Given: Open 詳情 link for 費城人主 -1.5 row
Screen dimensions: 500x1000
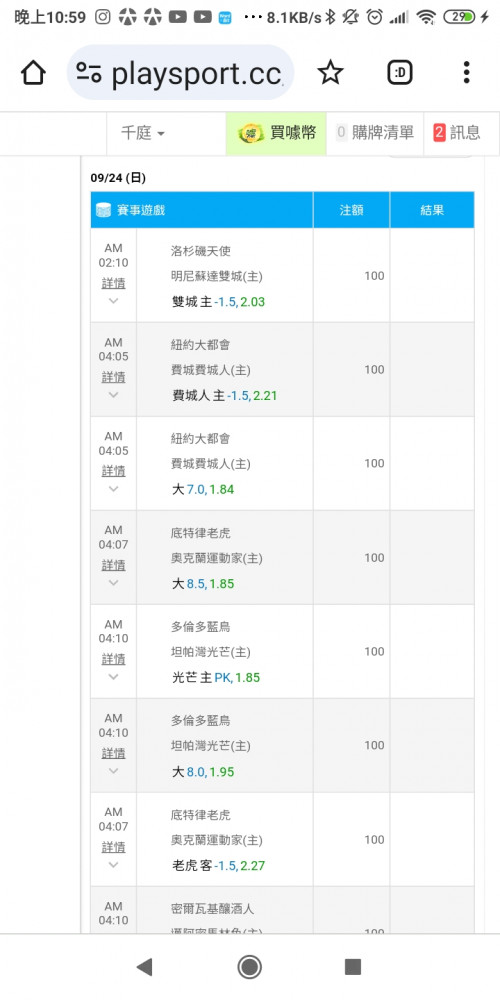Looking at the screenshot, I should (114, 377).
